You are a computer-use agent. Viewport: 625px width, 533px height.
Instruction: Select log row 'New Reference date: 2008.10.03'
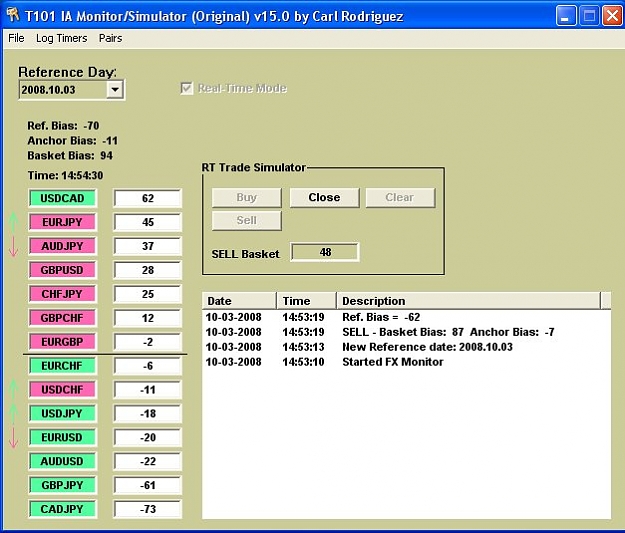pyautogui.click(x=406, y=347)
